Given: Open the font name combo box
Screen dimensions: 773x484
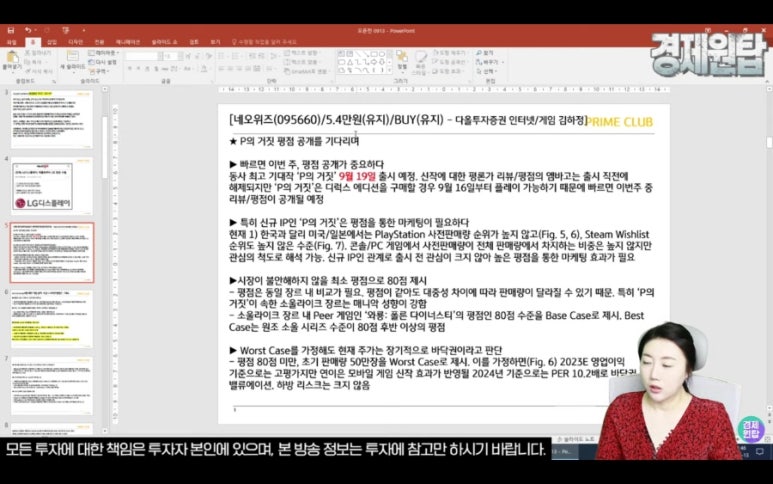Looking at the screenshot, I should click(x=142, y=56).
